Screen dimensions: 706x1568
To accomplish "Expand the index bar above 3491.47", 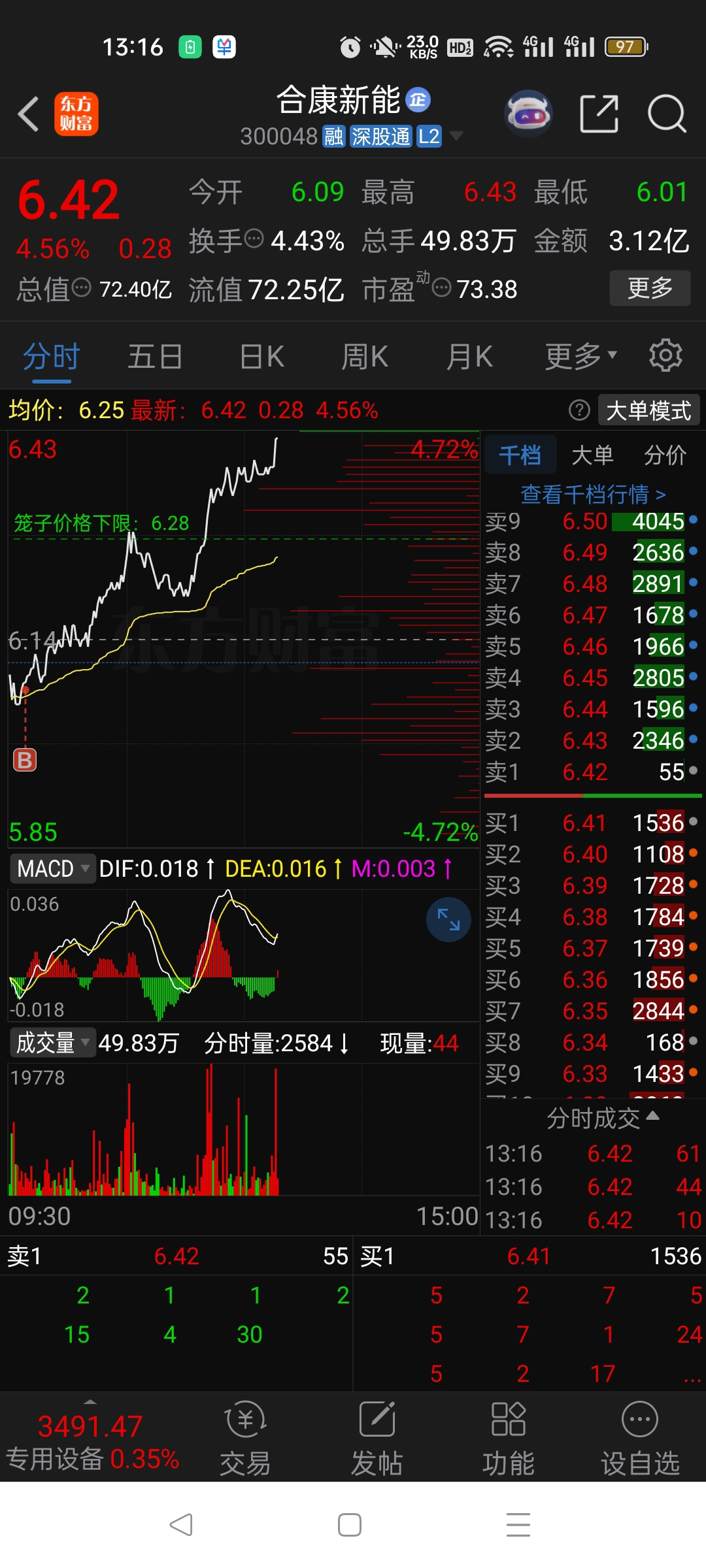I will click(90, 1402).
